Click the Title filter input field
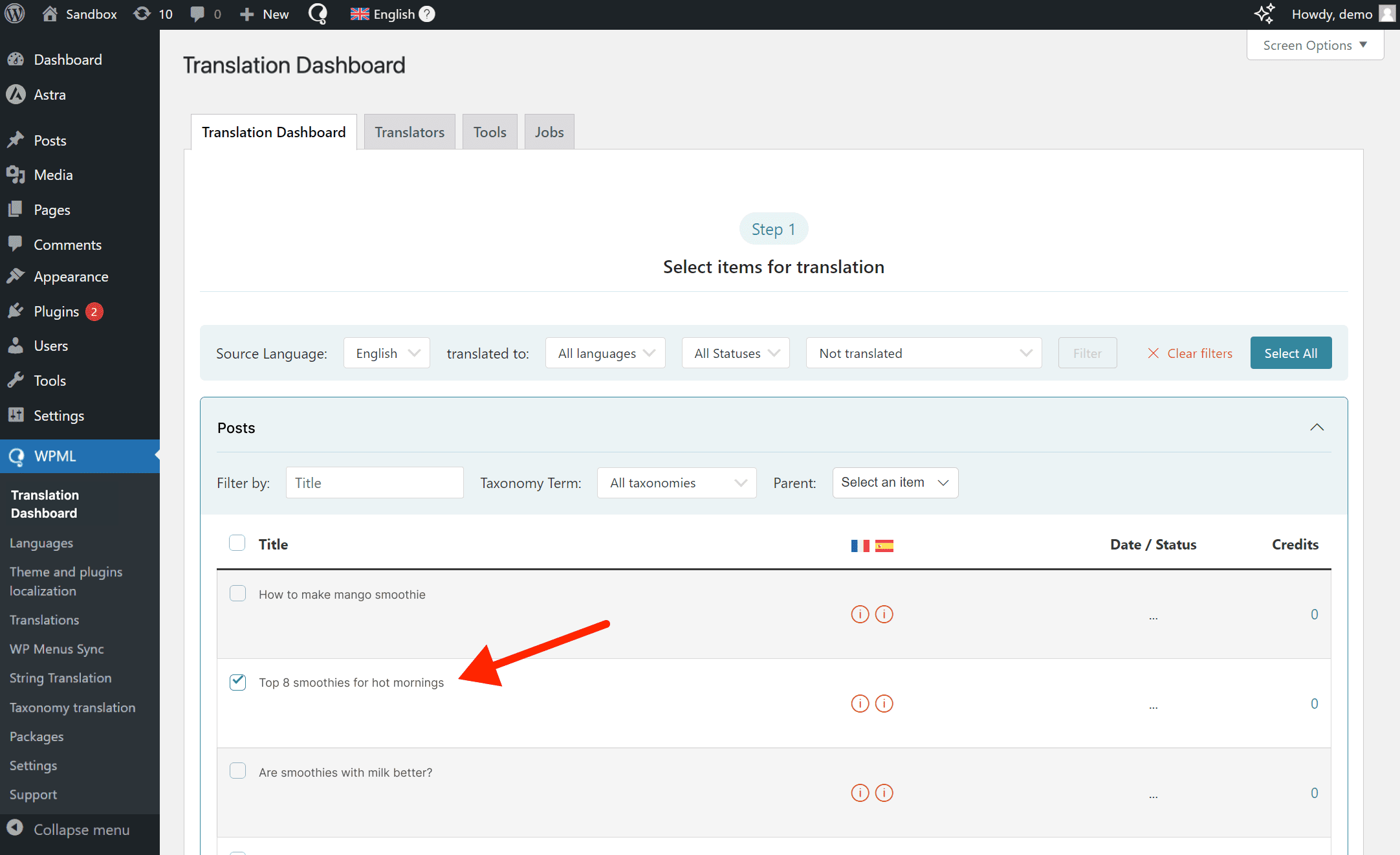 pos(375,483)
